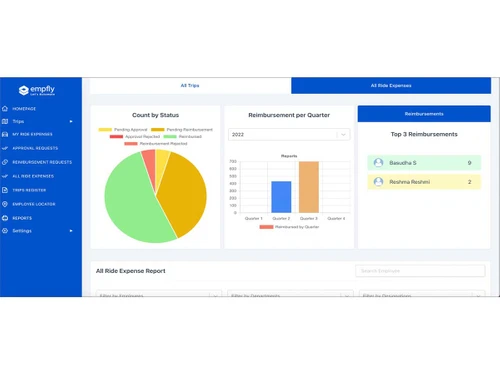Click the Trips sidebar label
The height and width of the screenshot is (375, 500).
click(18, 121)
